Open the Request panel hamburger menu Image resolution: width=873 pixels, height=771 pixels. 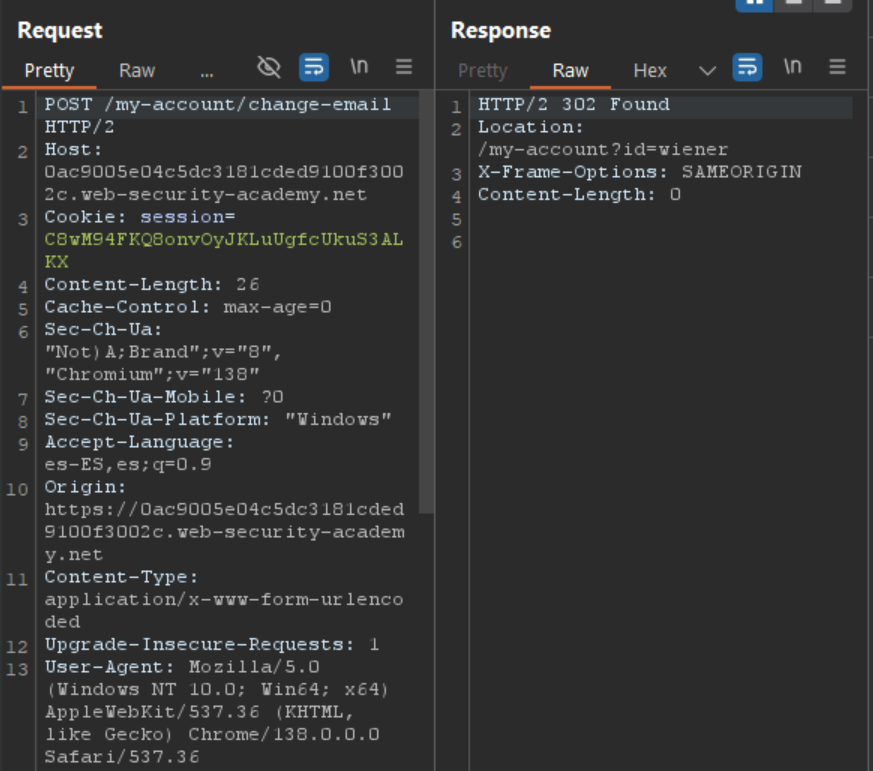404,67
